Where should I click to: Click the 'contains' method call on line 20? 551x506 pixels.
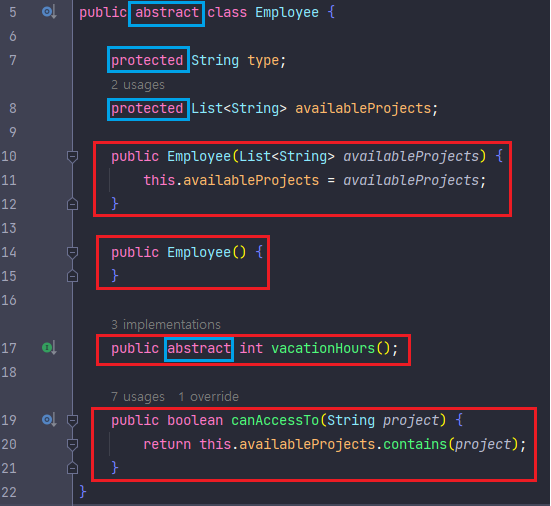415,445
